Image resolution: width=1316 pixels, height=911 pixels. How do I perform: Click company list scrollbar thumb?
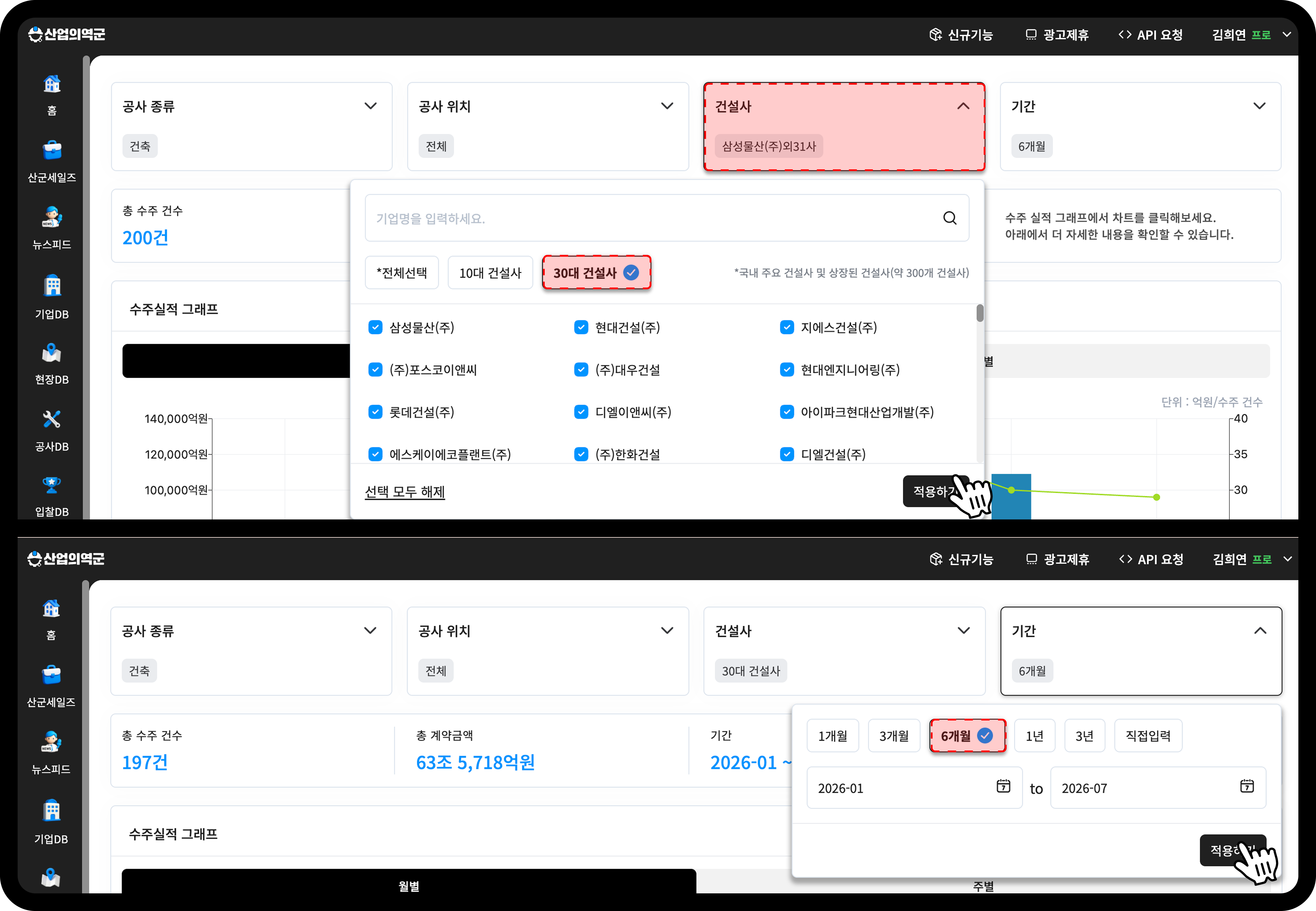[x=980, y=313]
